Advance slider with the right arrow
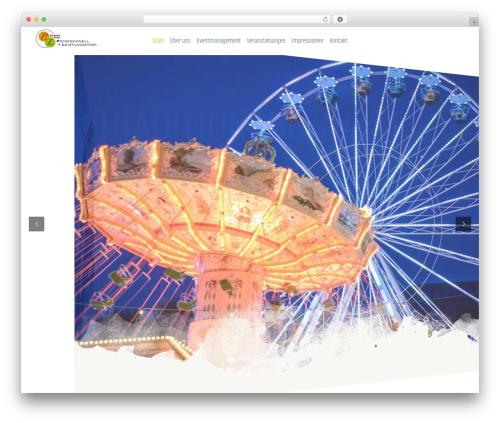Viewport: 500px width, 423px height. [x=463, y=224]
